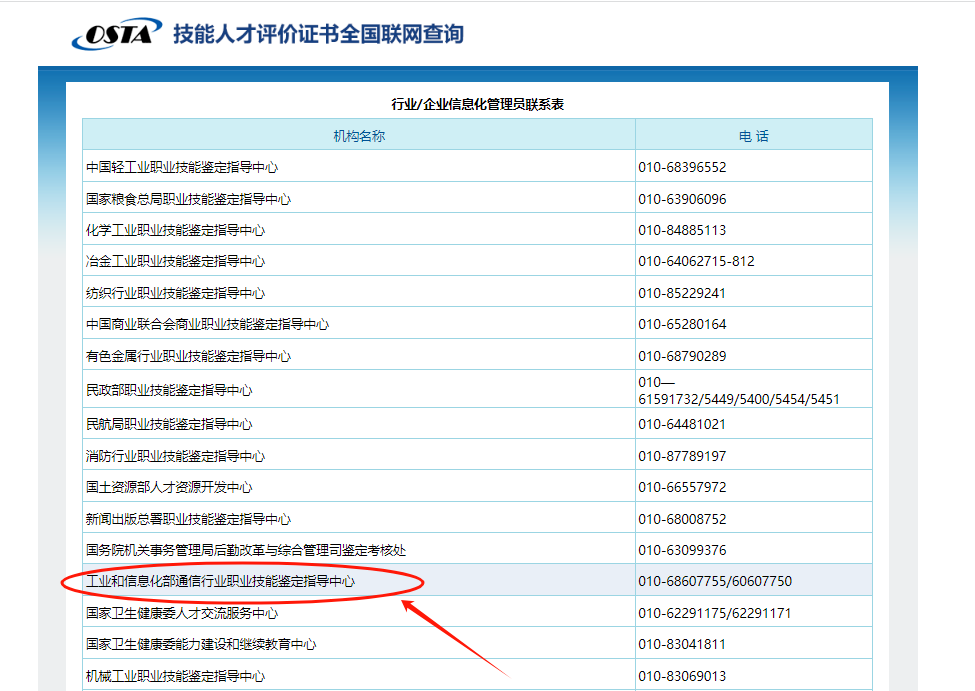Click phone number 010-68008752
Viewport: 975px width, 691px height.
682,519
